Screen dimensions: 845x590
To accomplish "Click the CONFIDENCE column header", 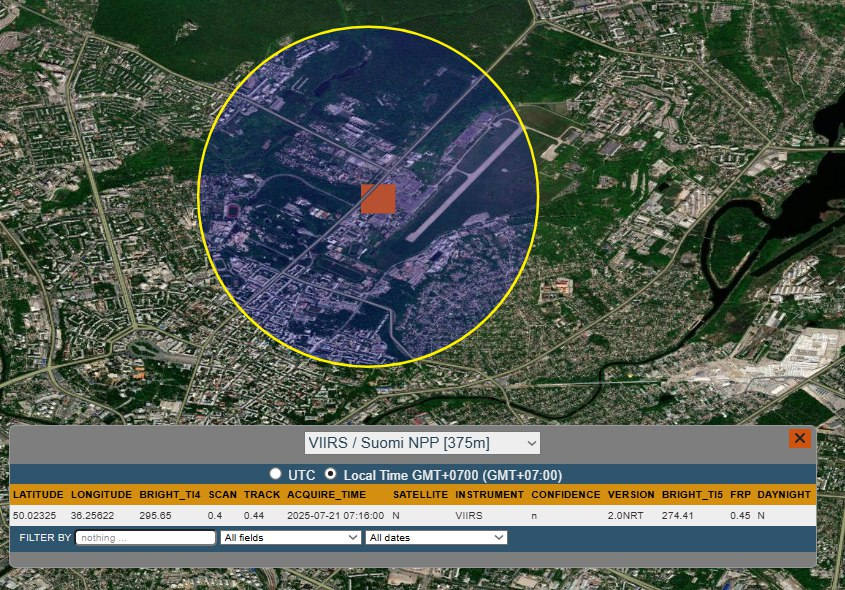I will click(566, 495).
